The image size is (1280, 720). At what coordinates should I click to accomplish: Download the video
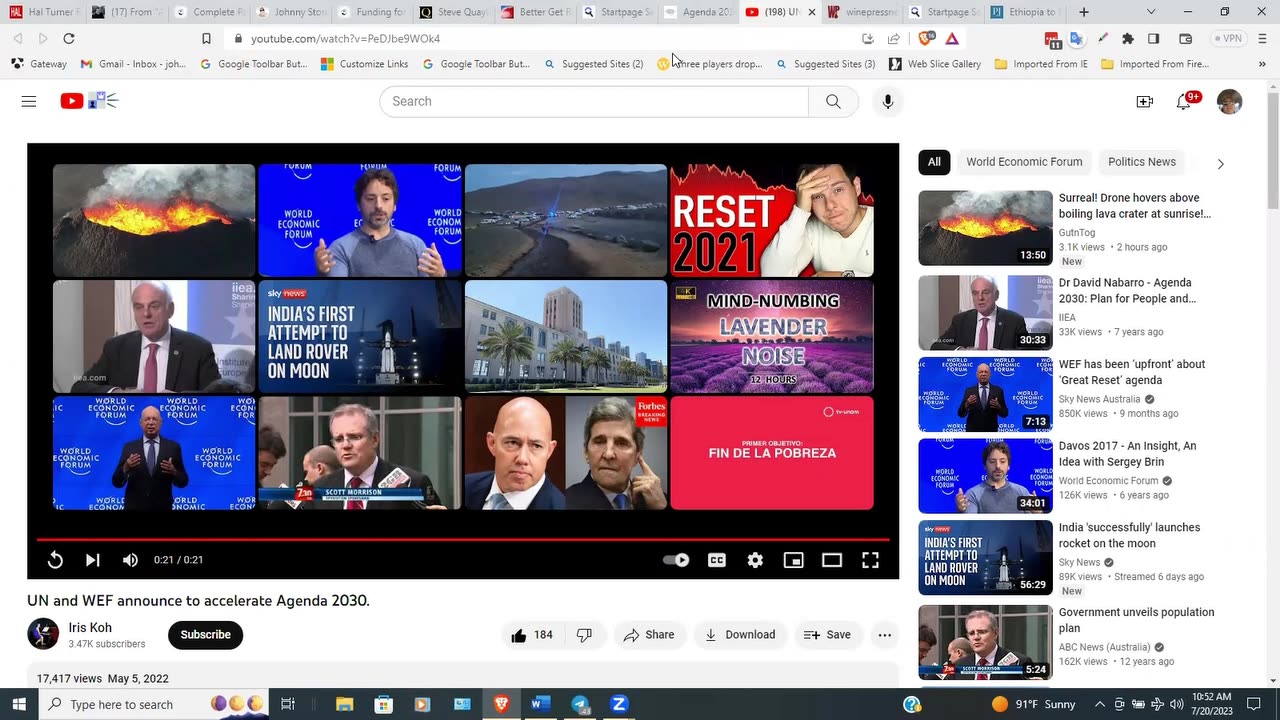click(740, 635)
